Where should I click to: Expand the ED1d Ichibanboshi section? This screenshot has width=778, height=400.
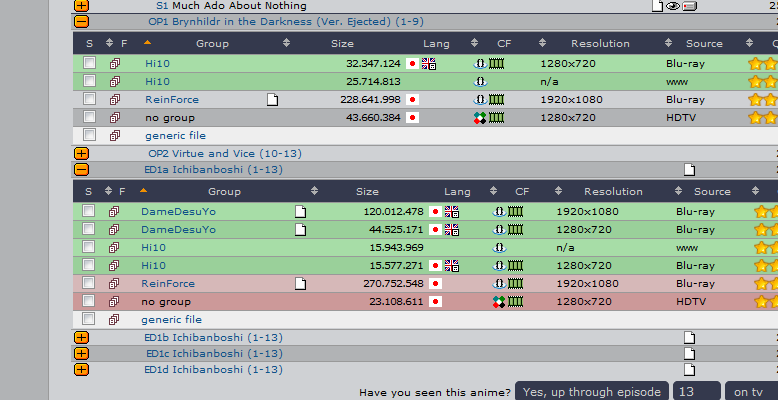tap(81, 370)
